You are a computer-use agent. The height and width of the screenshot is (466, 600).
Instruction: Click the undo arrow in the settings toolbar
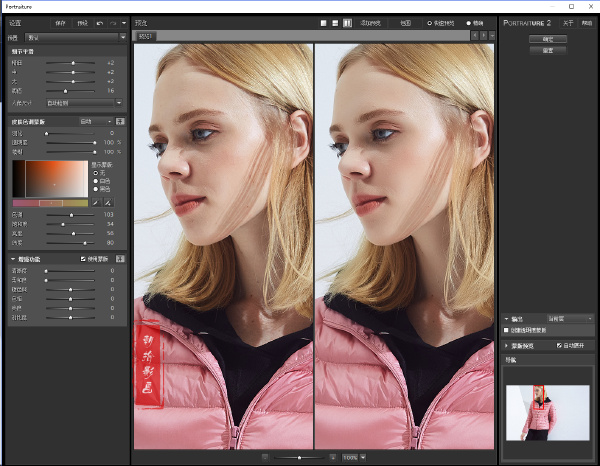tap(98, 21)
